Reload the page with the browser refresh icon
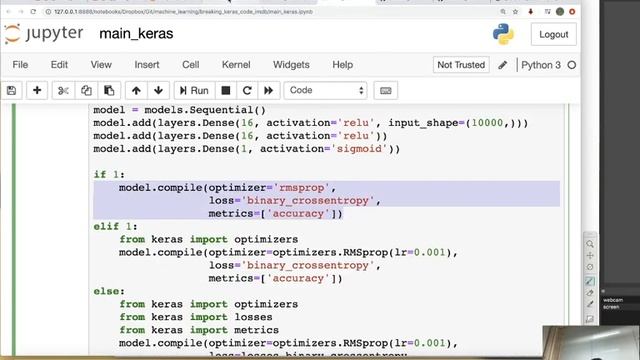The width and height of the screenshot is (640, 360). pyautogui.click(x=33, y=12)
